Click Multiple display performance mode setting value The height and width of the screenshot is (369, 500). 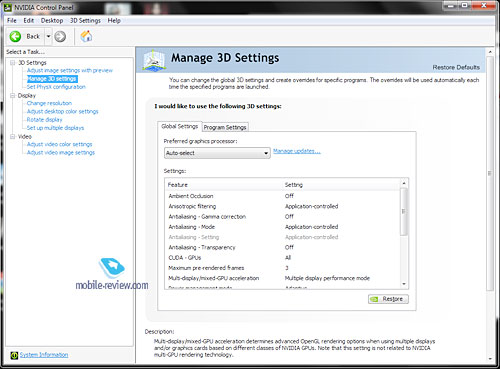tap(327, 278)
